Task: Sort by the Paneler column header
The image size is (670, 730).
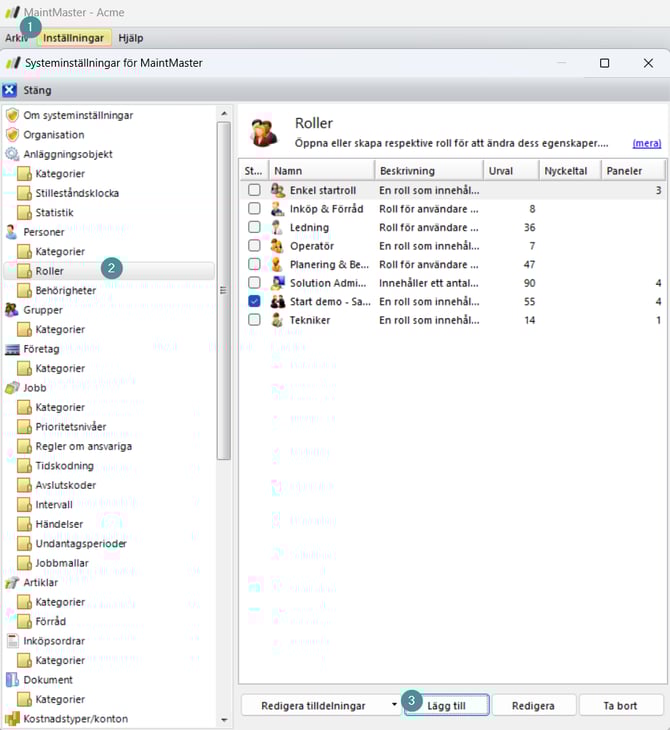Action: pos(633,171)
